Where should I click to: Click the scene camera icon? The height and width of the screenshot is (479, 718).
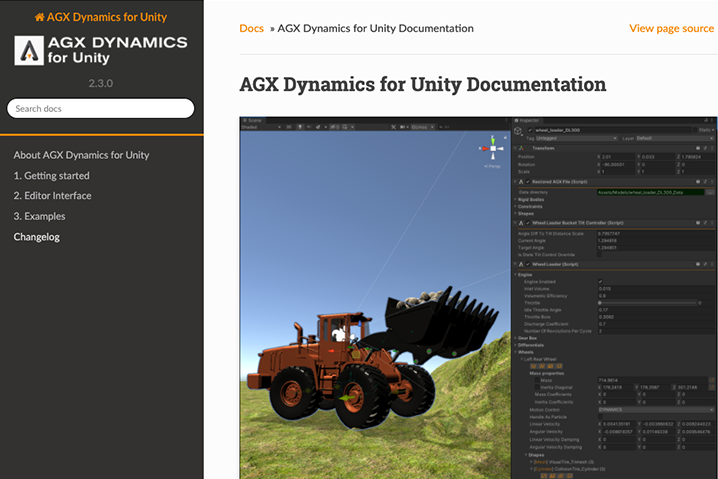(x=403, y=127)
